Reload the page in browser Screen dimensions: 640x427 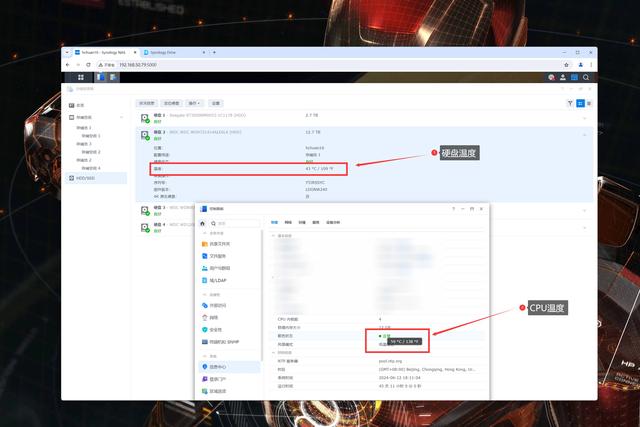[x=88, y=65]
